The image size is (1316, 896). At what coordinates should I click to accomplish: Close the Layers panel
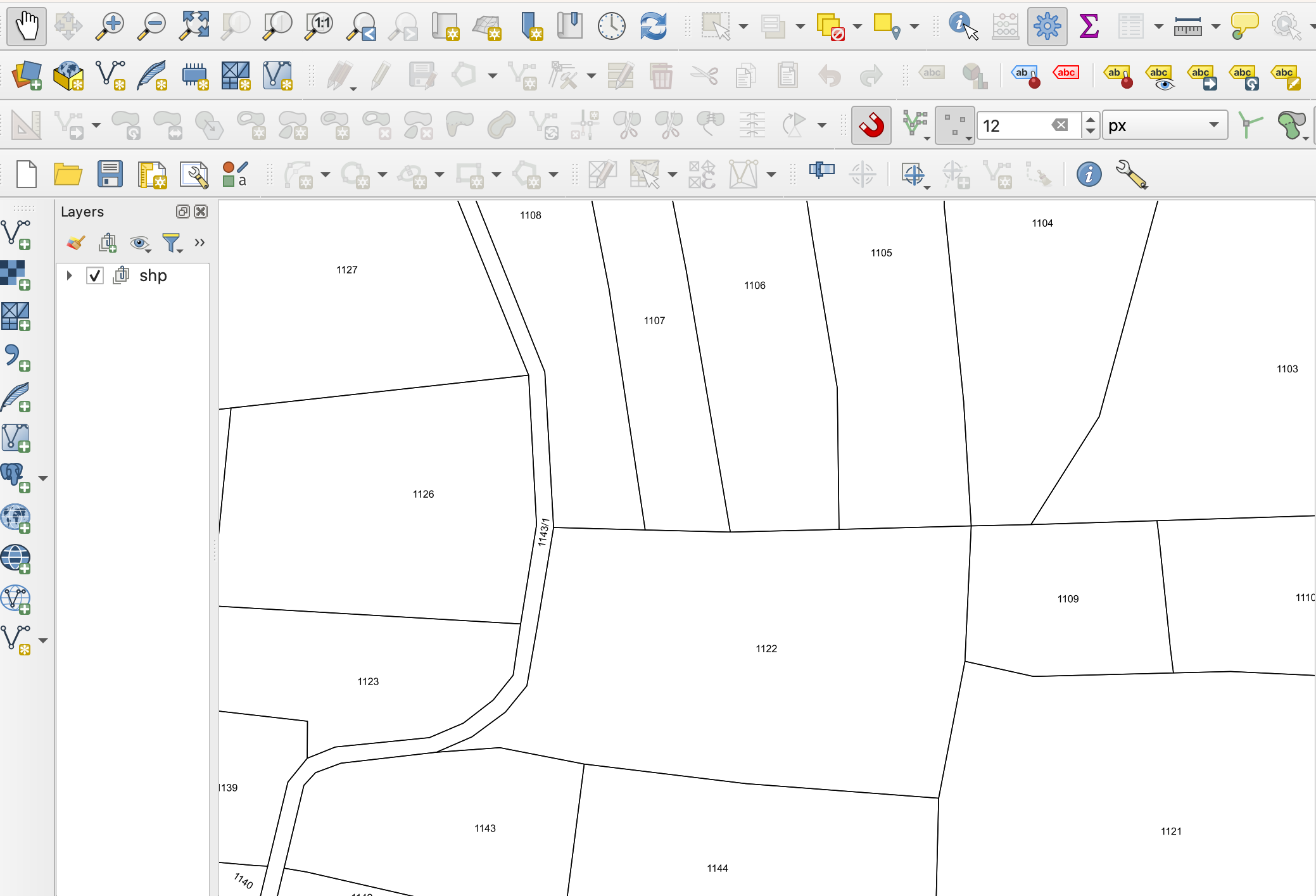pos(201,211)
